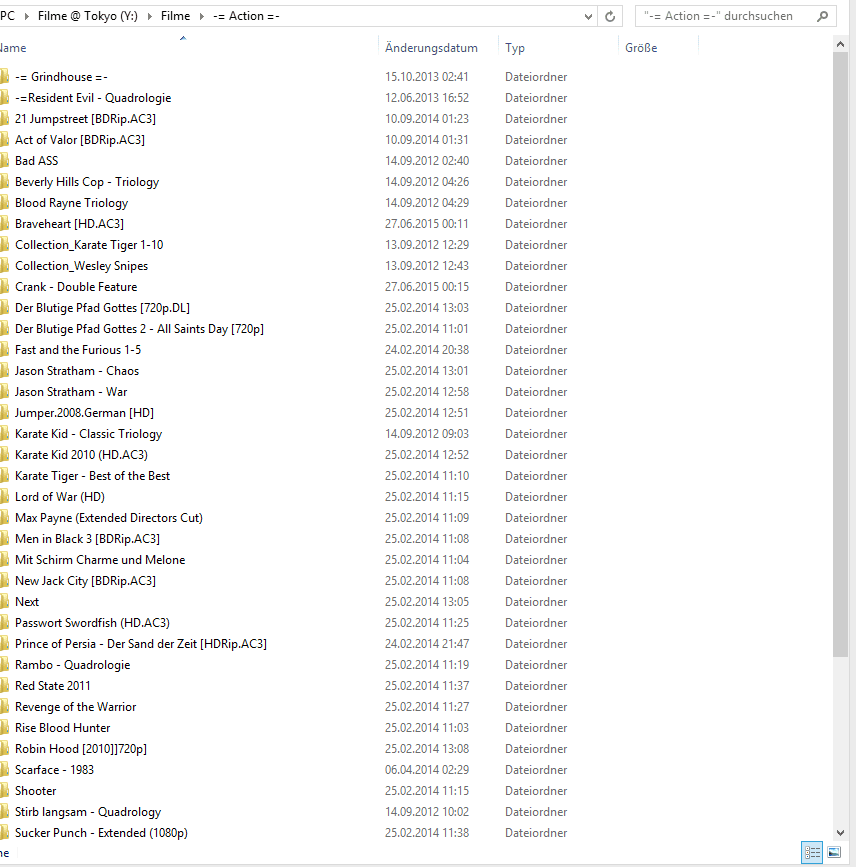The image size is (856, 867).
Task: Select Beverly Hills Cop - Triology
Action: (x=87, y=182)
